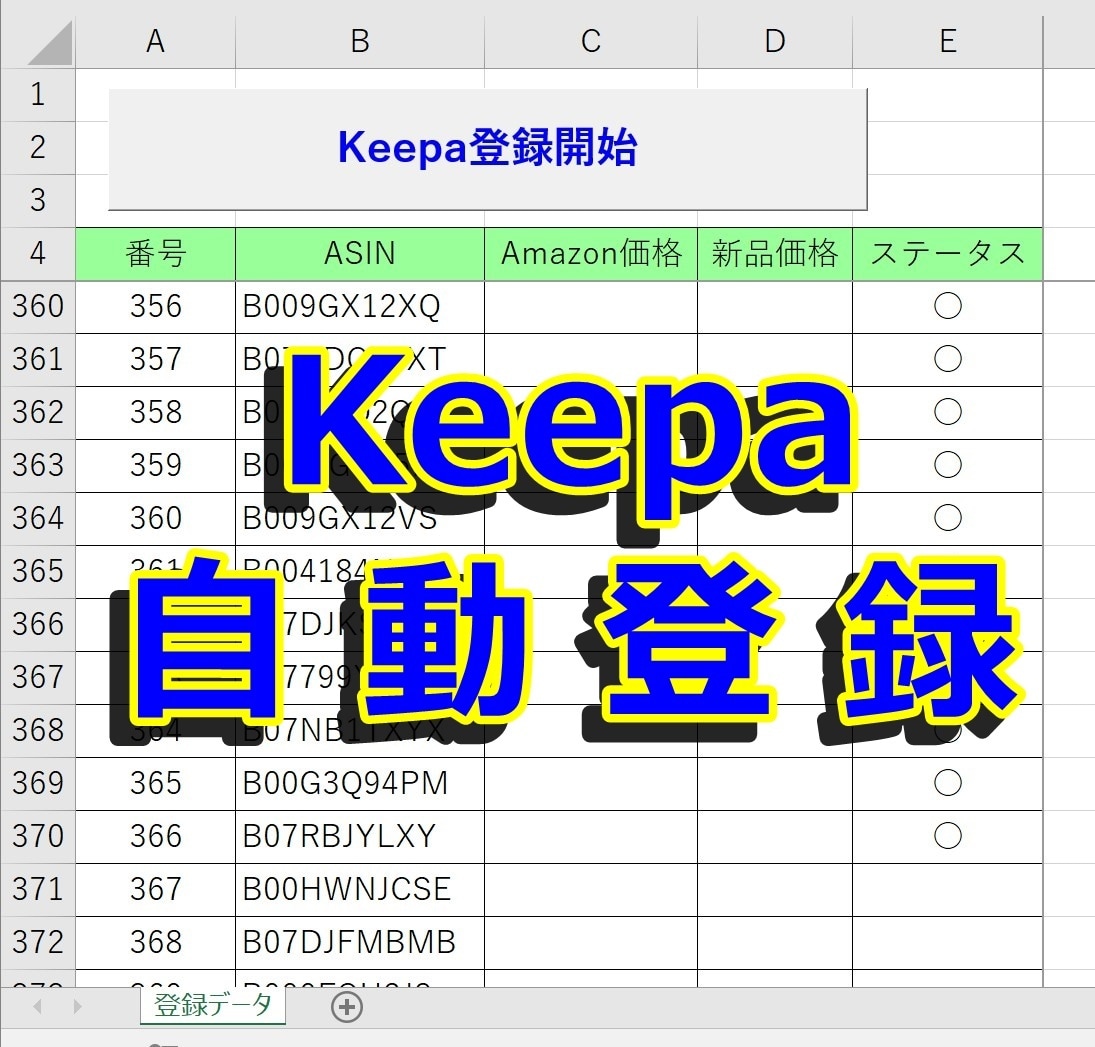Click the 番号 header cell

[156, 254]
